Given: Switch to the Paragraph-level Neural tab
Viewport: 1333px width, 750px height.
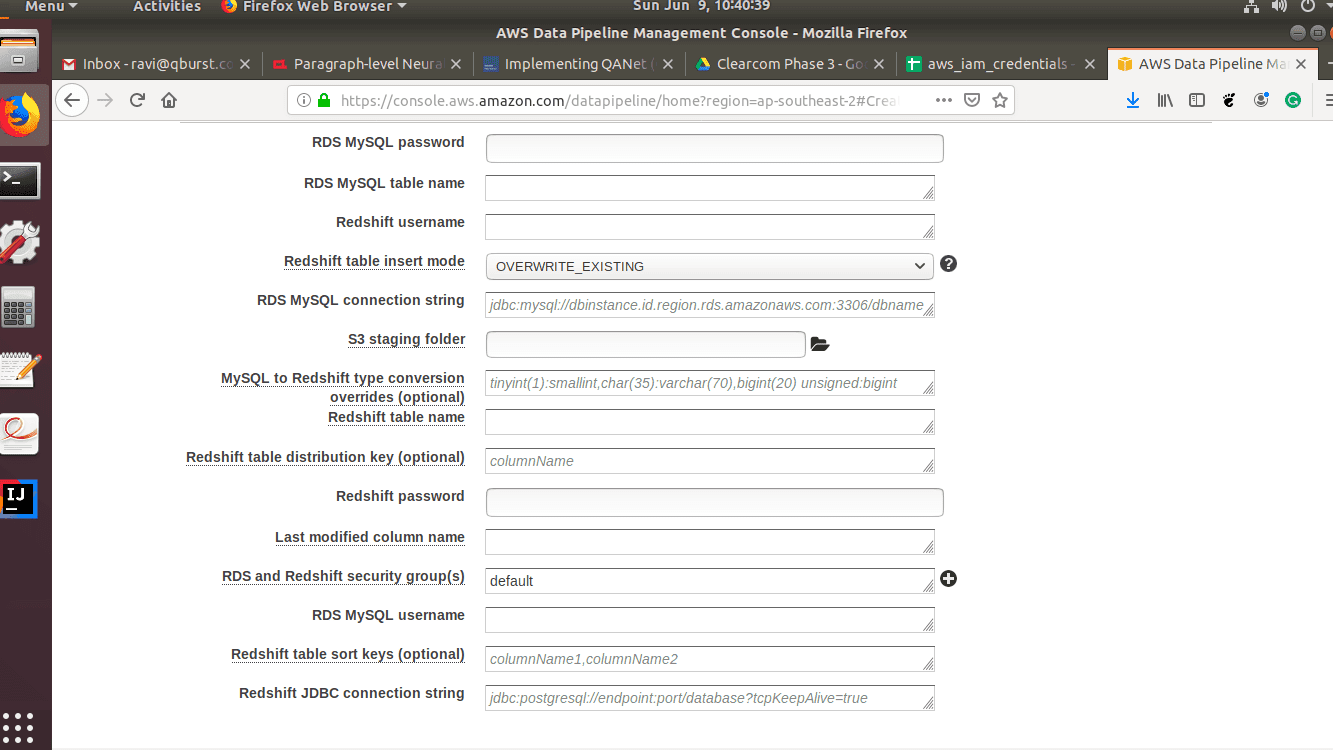Looking at the screenshot, I should (367, 64).
